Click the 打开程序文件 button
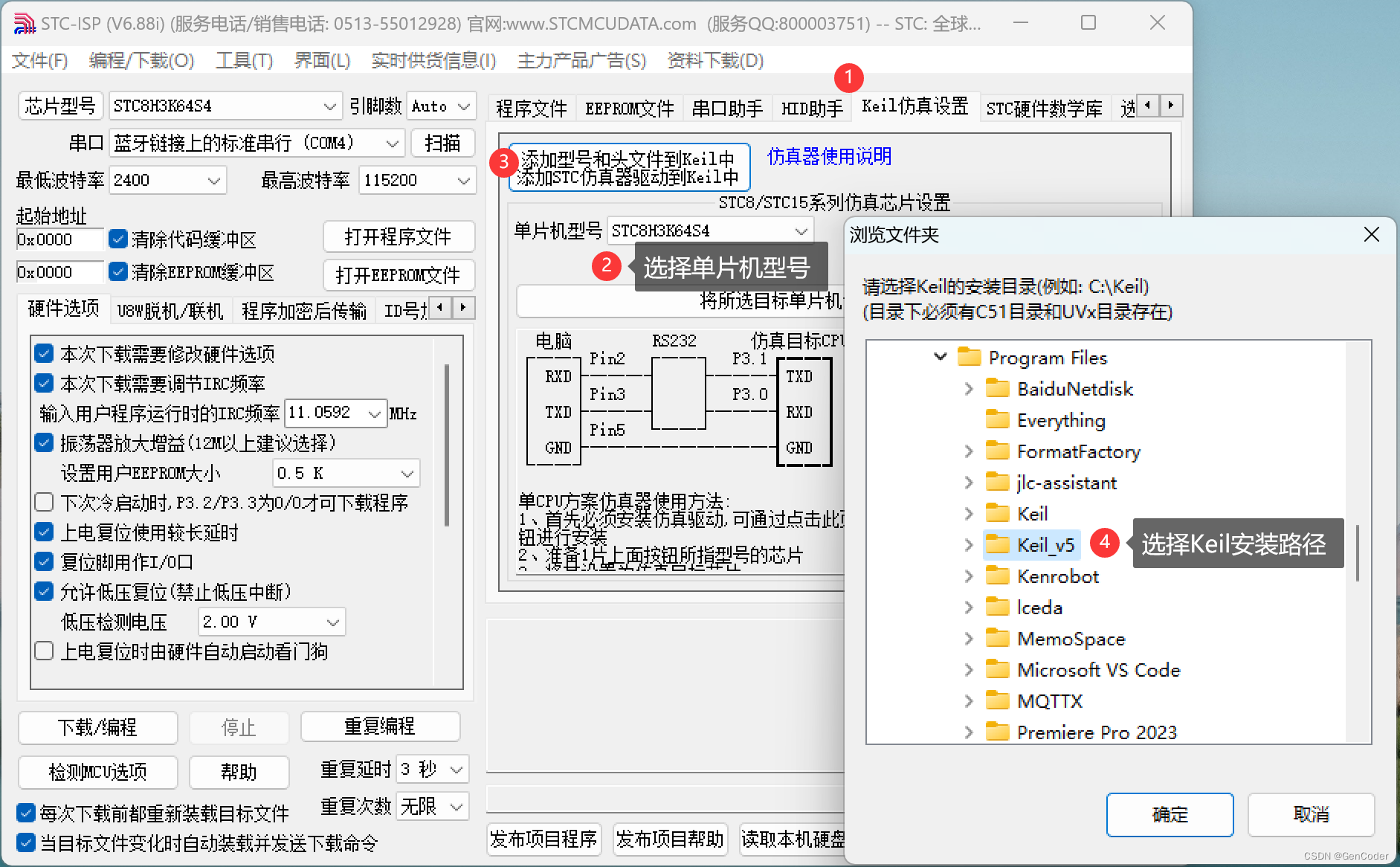This screenshot has width=1400, height=867. click(x=399, y=237)
